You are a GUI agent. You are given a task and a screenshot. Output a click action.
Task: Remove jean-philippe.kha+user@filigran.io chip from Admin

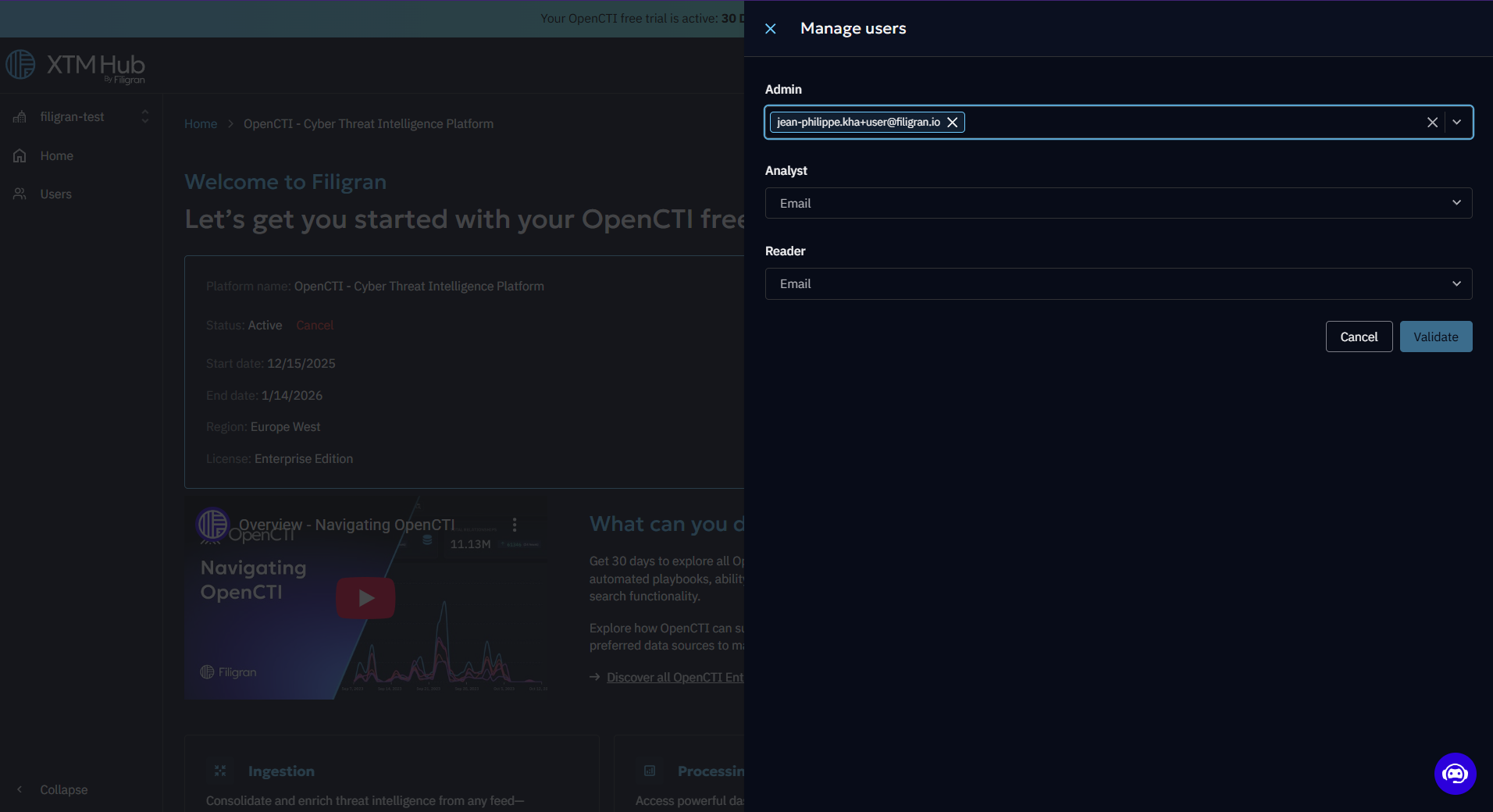pos(953,123)
